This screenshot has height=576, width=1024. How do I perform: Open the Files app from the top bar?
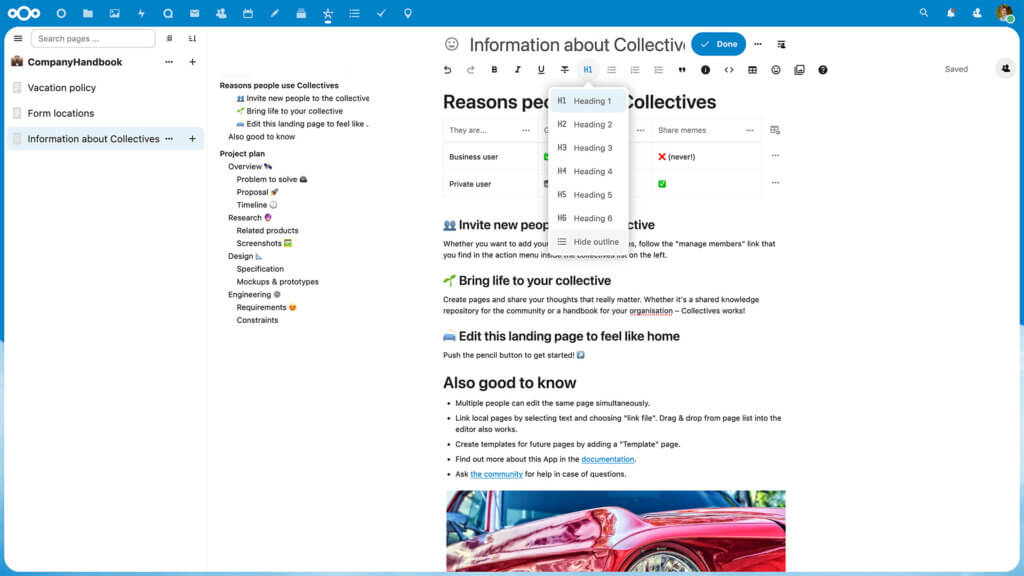pyautogui.click(x=86, y=12)
